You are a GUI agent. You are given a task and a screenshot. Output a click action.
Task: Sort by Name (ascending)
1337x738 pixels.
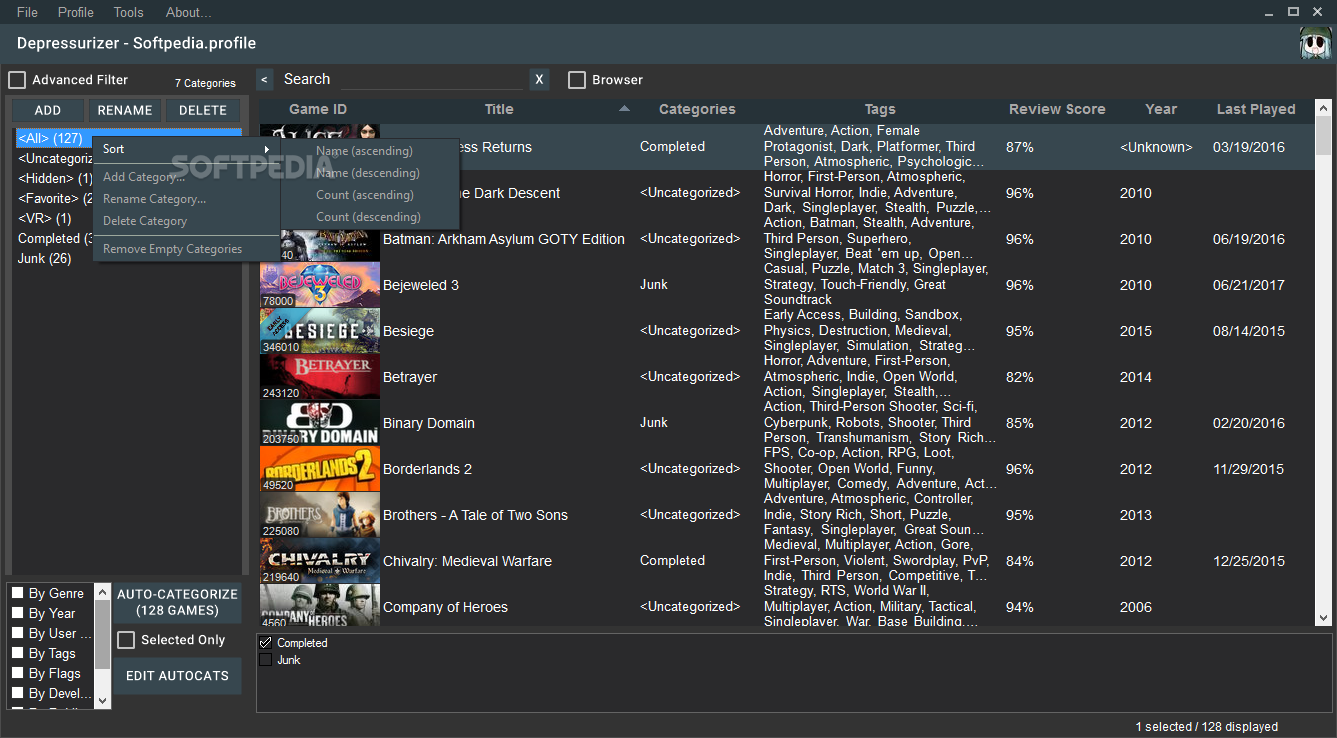(x=370, y=151)
